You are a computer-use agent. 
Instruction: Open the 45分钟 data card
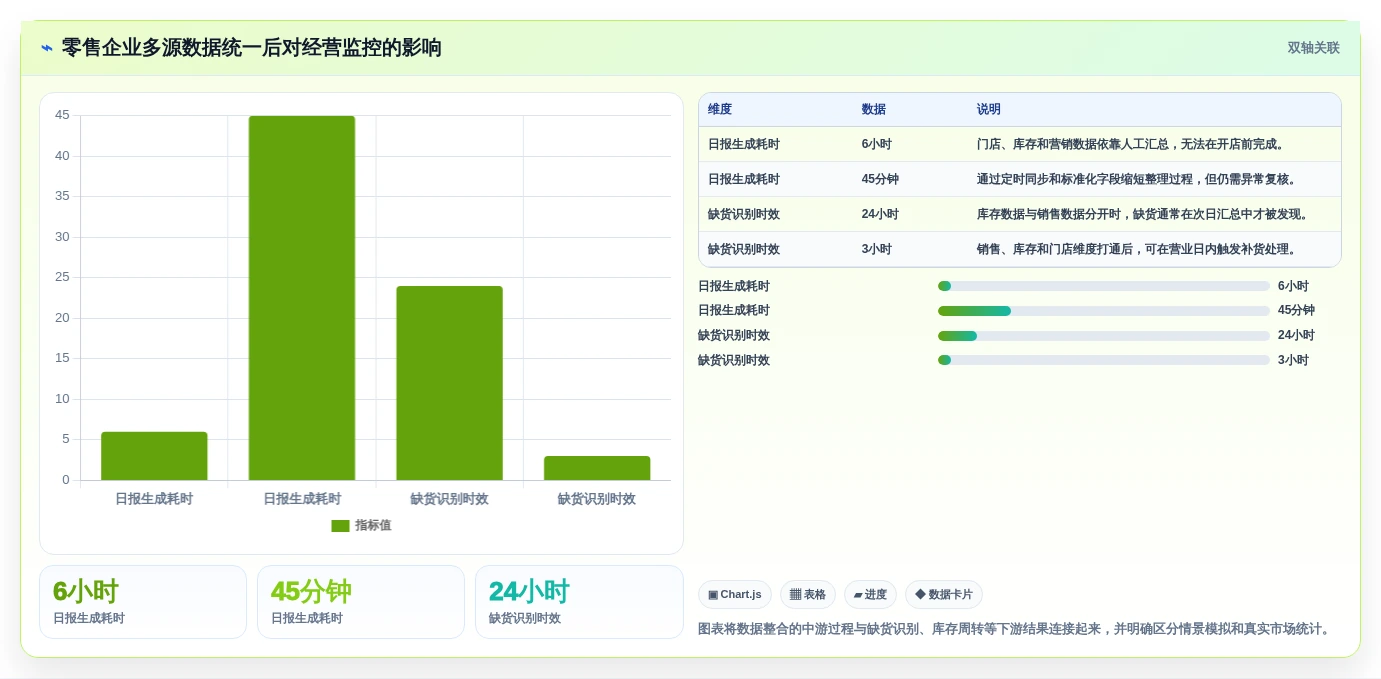click(x=361, y=602)
